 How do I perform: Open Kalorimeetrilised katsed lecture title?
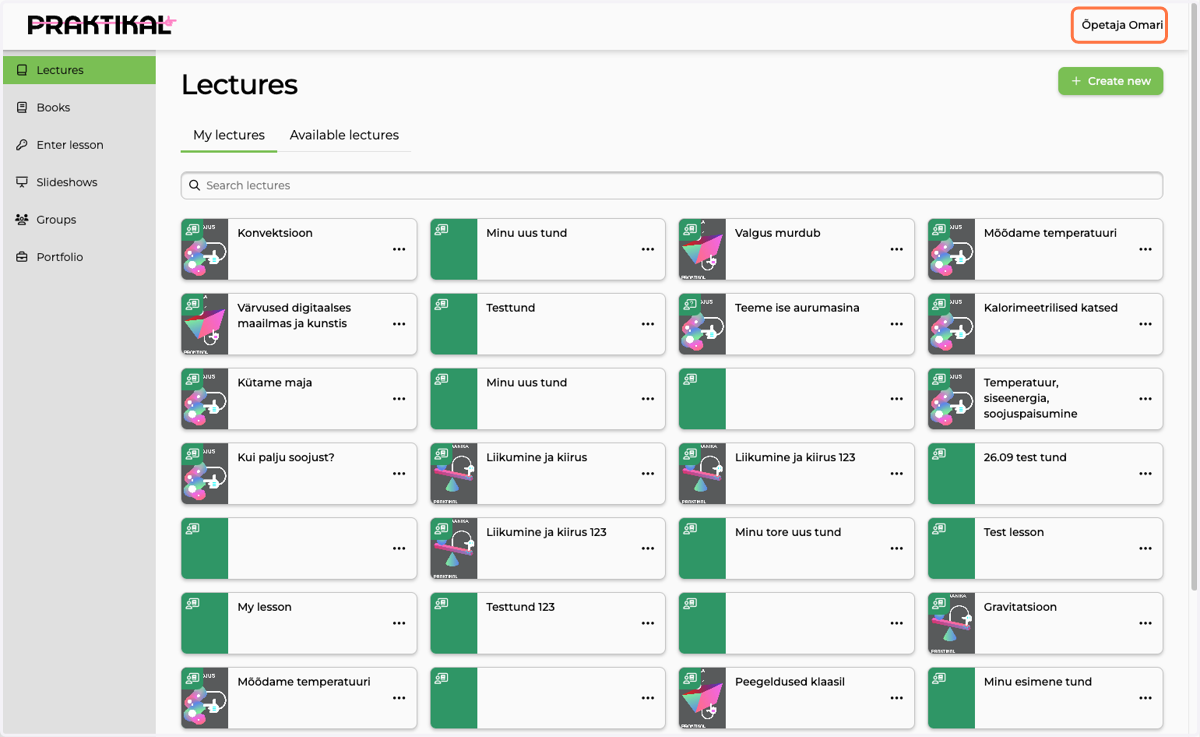click(1051, 308)
